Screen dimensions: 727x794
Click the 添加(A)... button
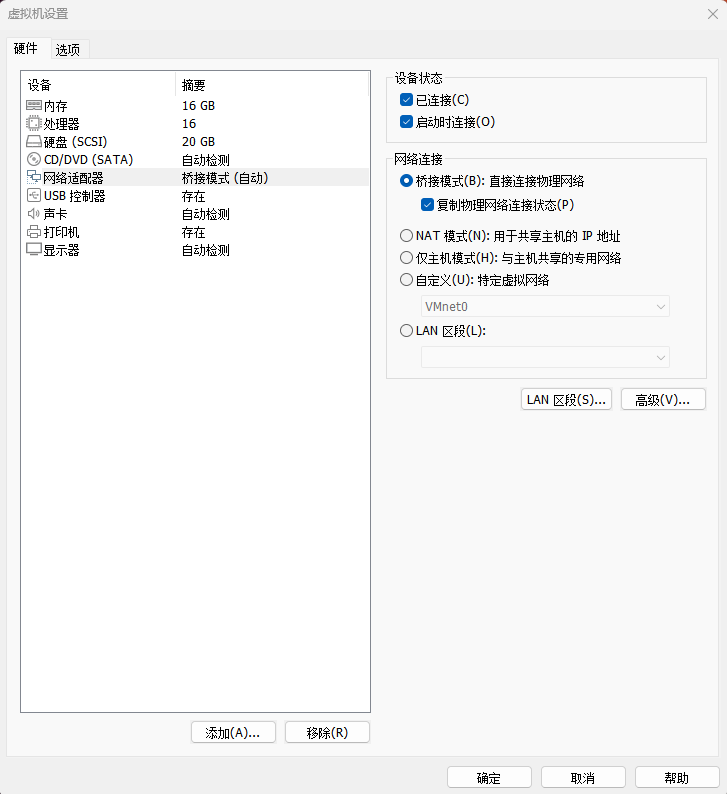tap(233, 732)
